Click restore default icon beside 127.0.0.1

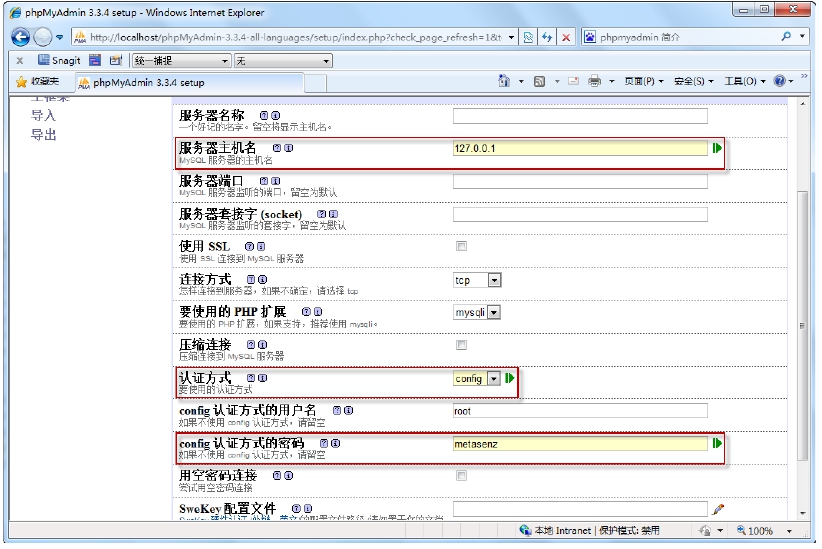[x=717, y=148]
